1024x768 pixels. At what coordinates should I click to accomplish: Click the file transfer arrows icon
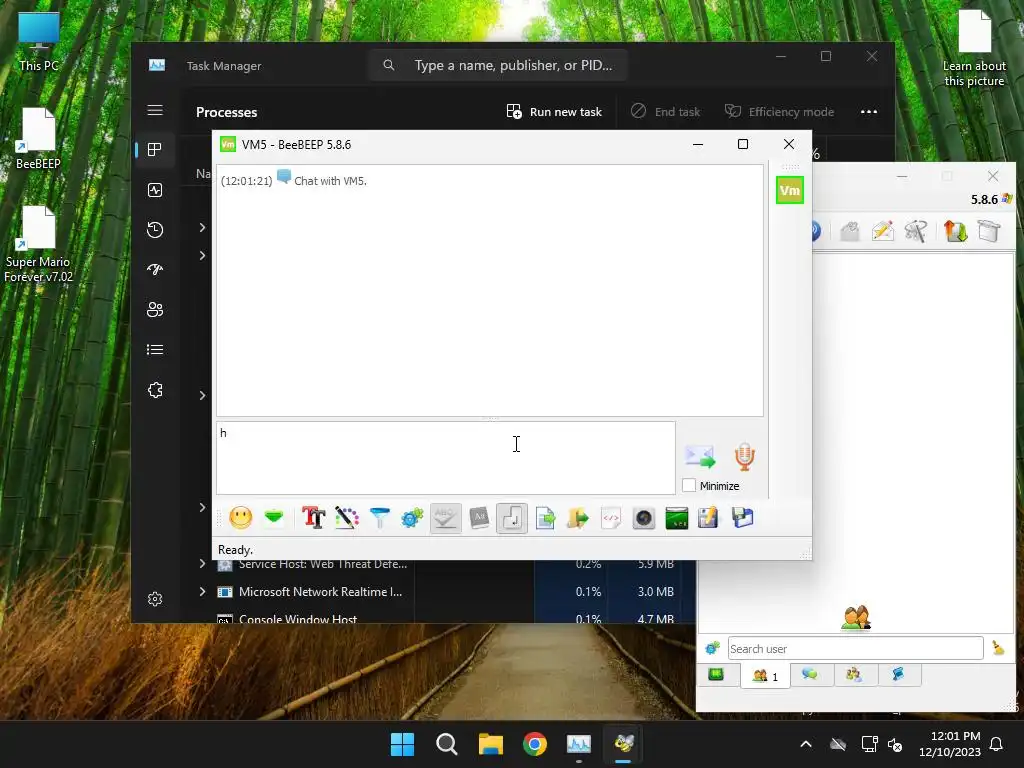point(955,231)
